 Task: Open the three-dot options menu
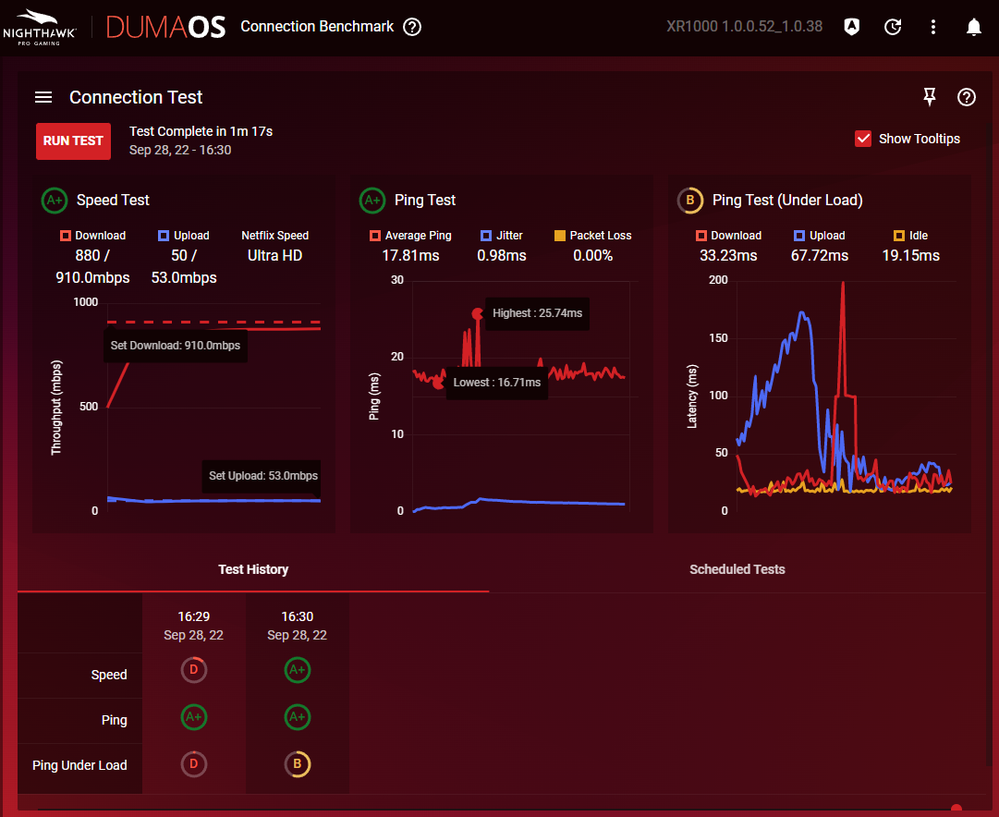[x=933, y=27]
